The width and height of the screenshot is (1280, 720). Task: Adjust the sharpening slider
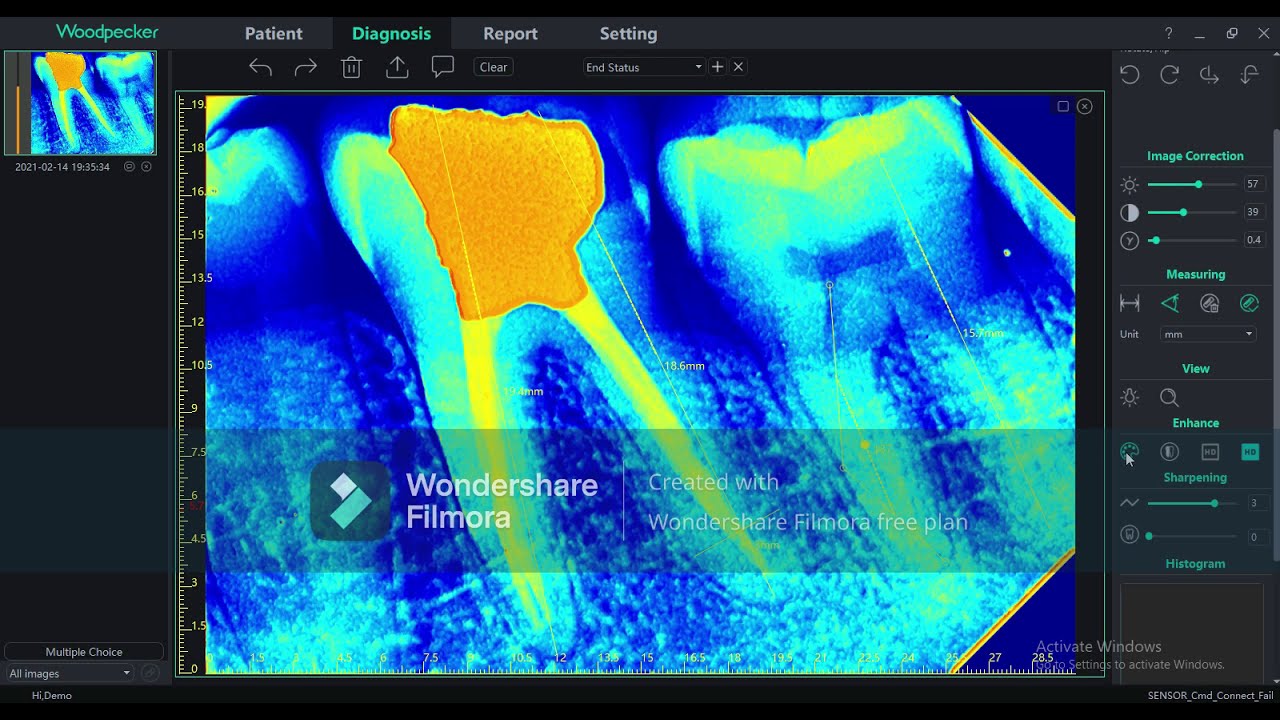point(1191,503)
